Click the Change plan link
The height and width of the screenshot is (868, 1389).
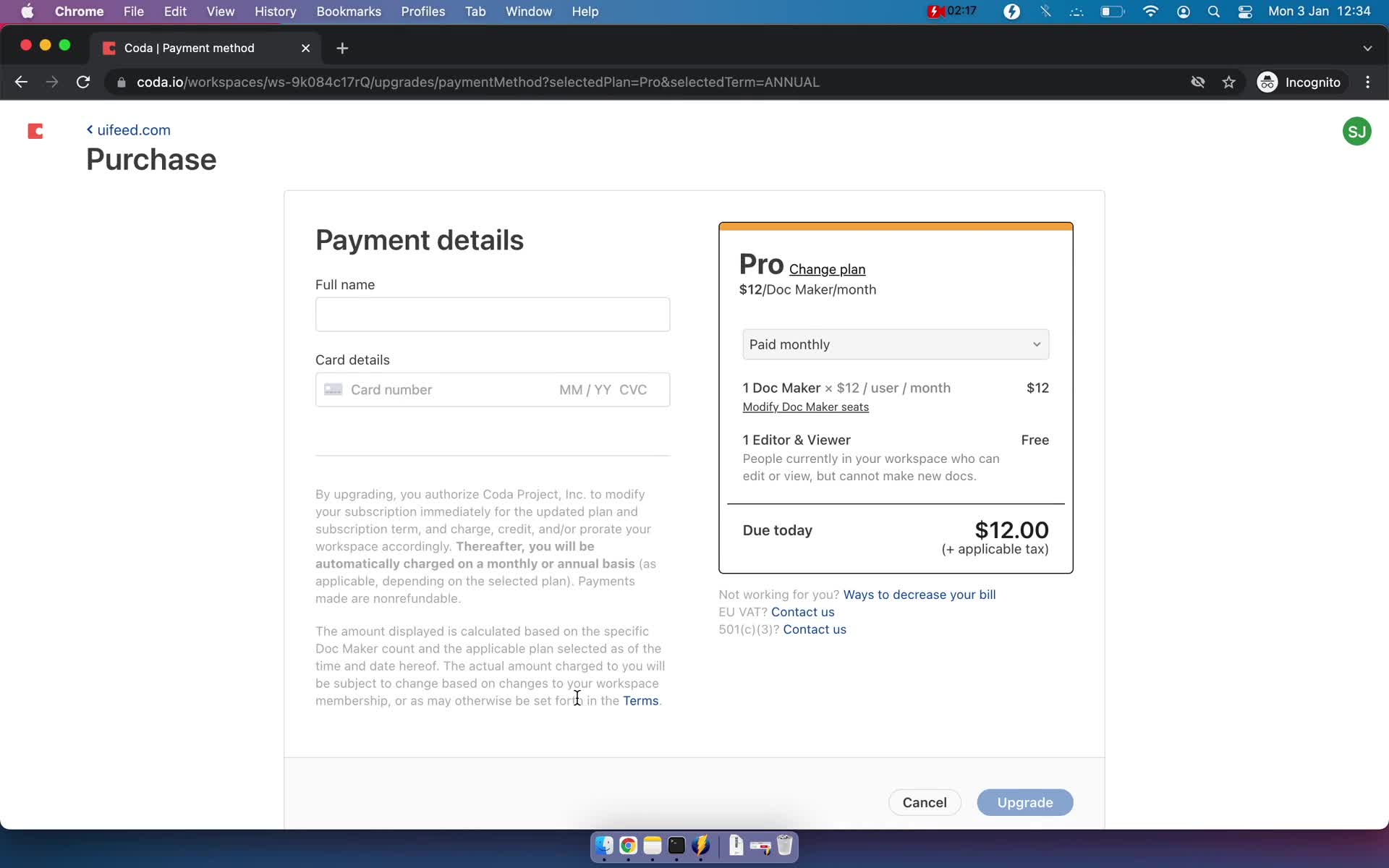coord(828,269)
